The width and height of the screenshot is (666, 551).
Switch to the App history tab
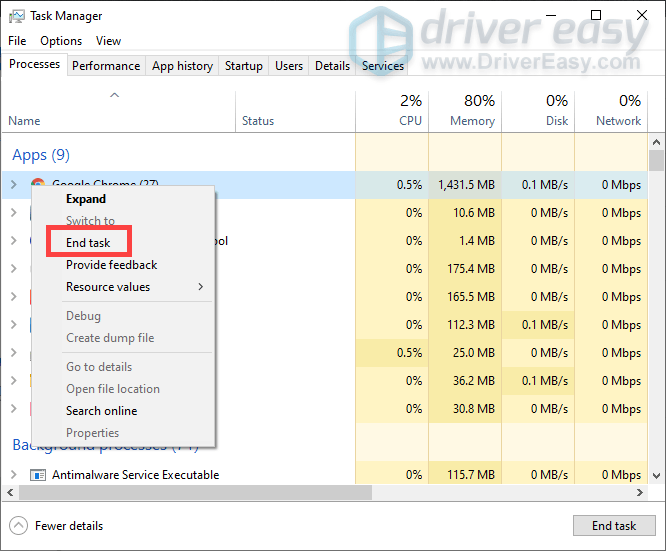182,66
